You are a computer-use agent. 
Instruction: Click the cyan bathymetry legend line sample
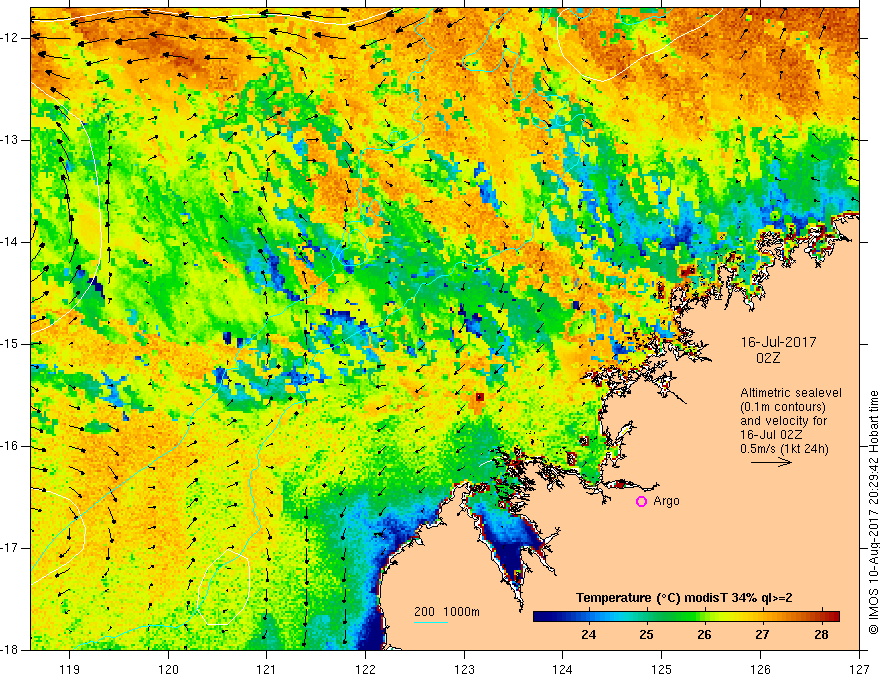click(x=430, y=622)
